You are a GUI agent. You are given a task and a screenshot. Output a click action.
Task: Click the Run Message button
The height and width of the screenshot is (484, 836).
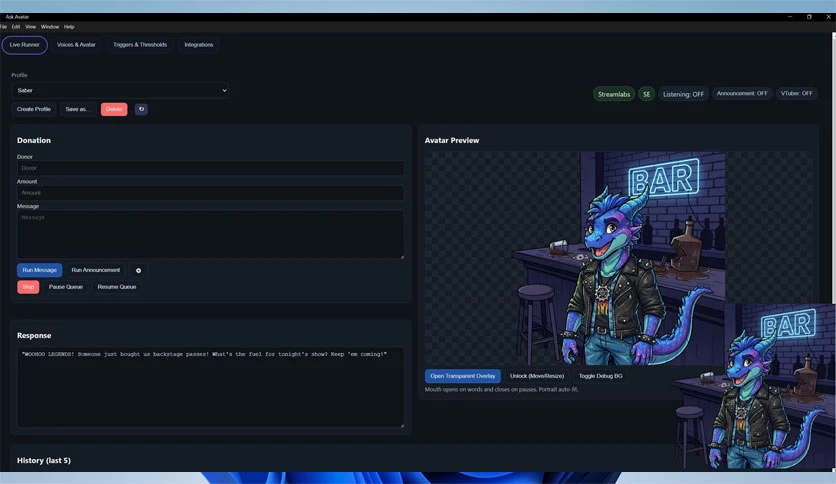click(39, 270)
